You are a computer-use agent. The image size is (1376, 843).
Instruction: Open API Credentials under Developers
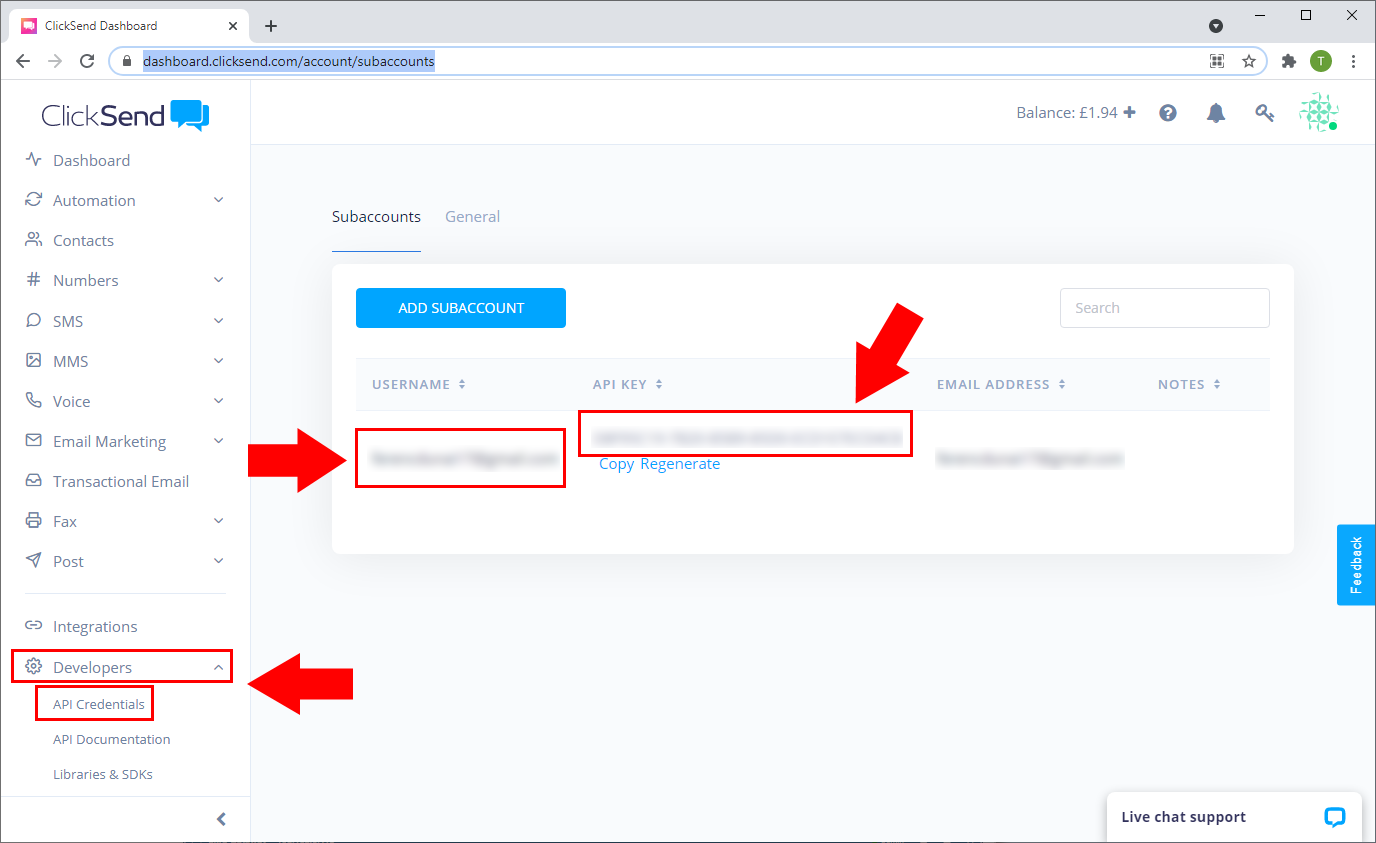point(99,704)
